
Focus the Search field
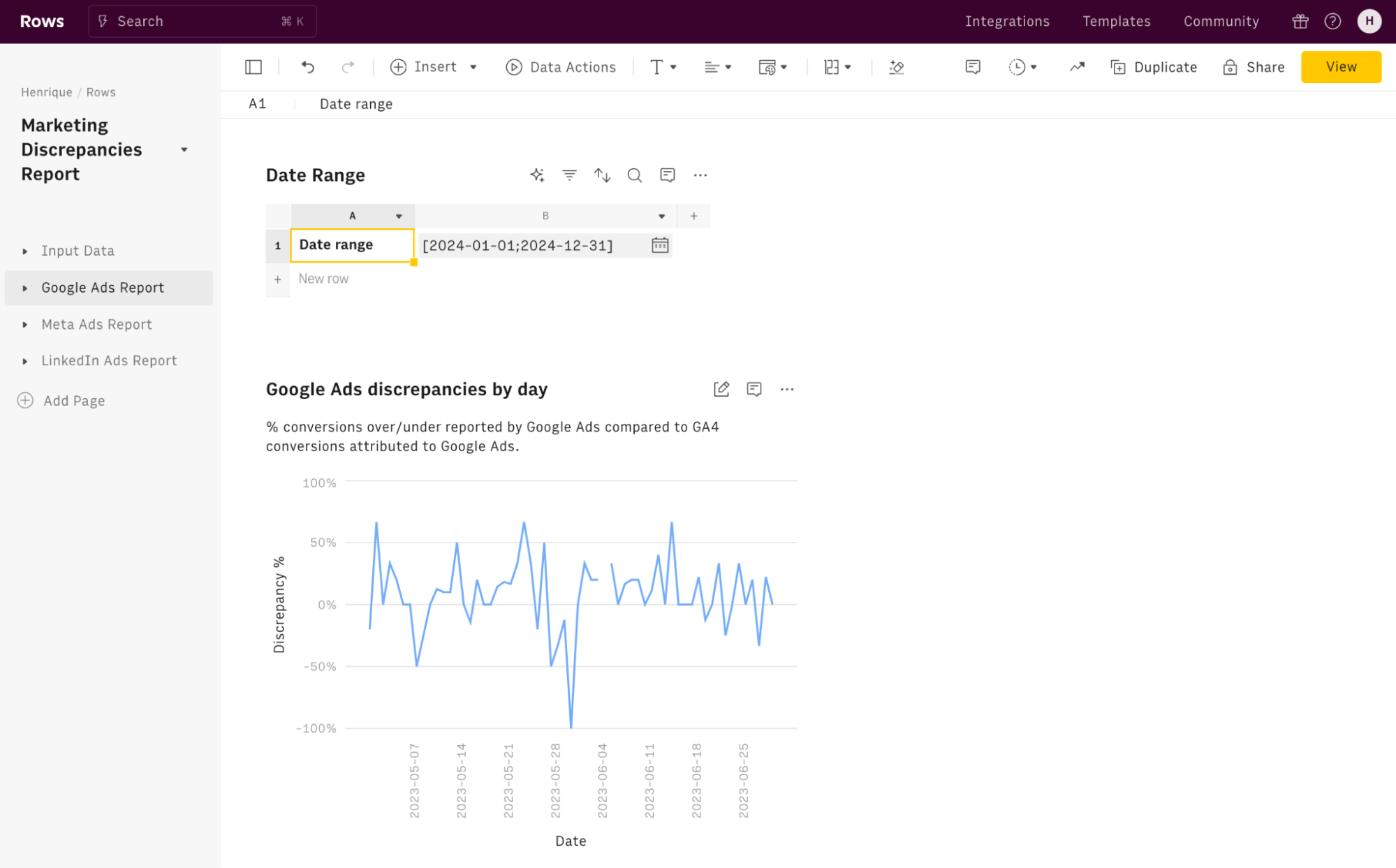click(x=202, y=22)
